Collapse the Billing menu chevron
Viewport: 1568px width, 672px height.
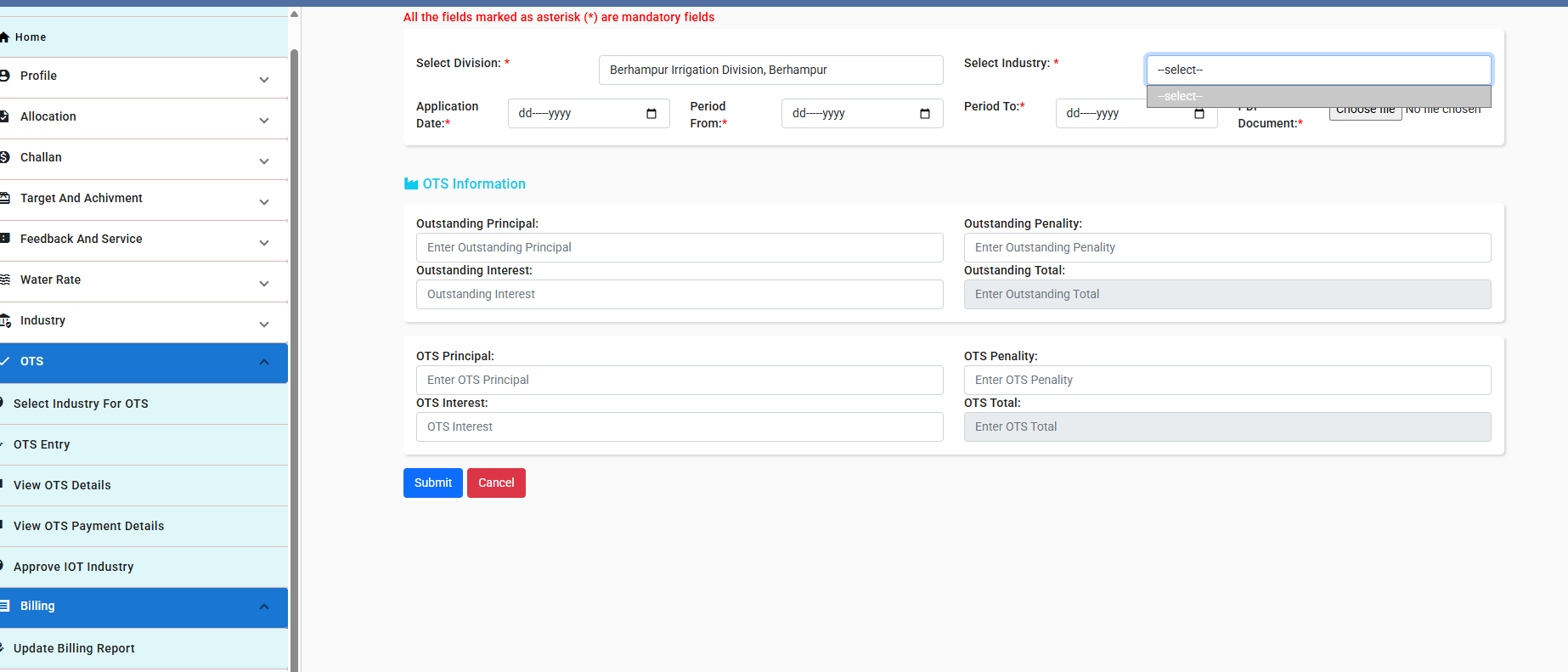coord(264,607)
